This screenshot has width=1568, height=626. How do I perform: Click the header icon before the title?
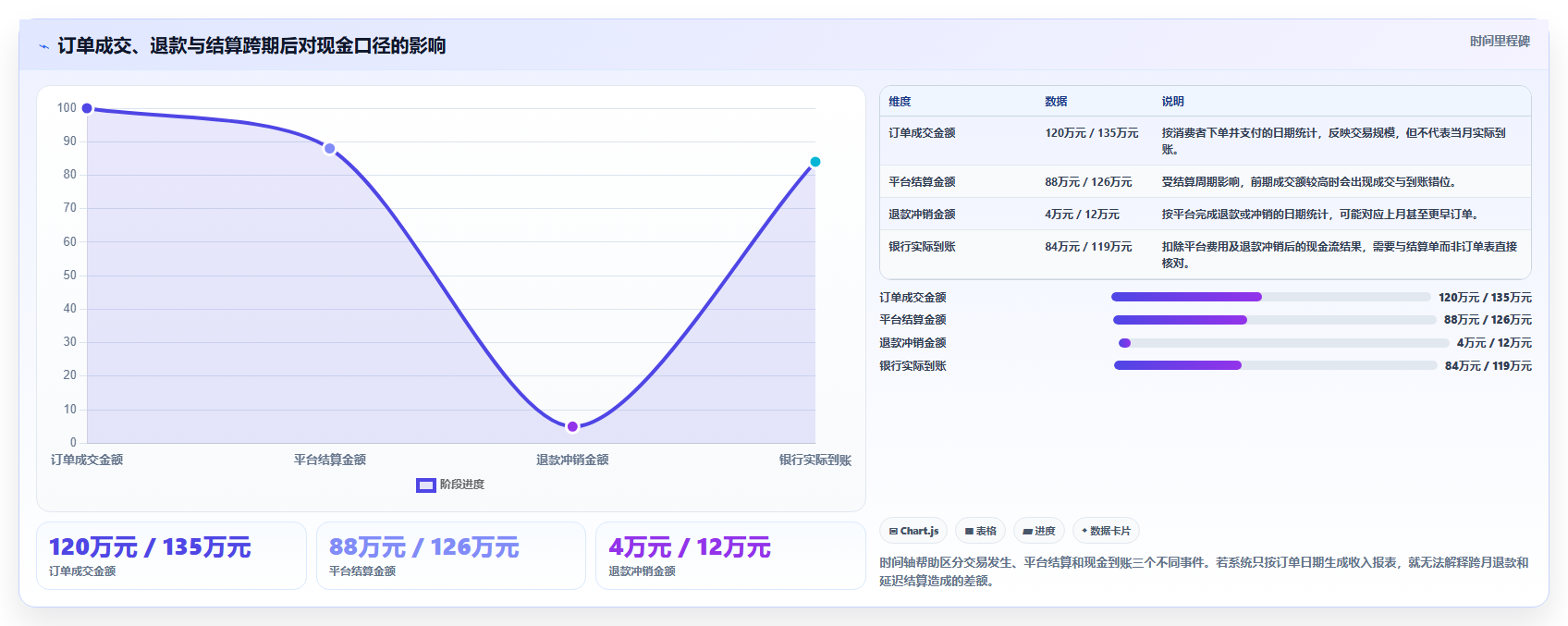point(43,46)
